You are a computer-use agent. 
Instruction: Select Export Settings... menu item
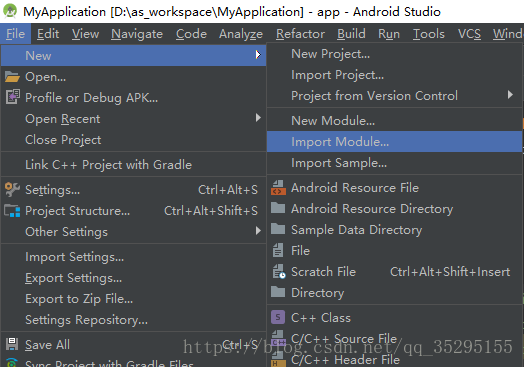pyautogui.click(x=133, y=278)
